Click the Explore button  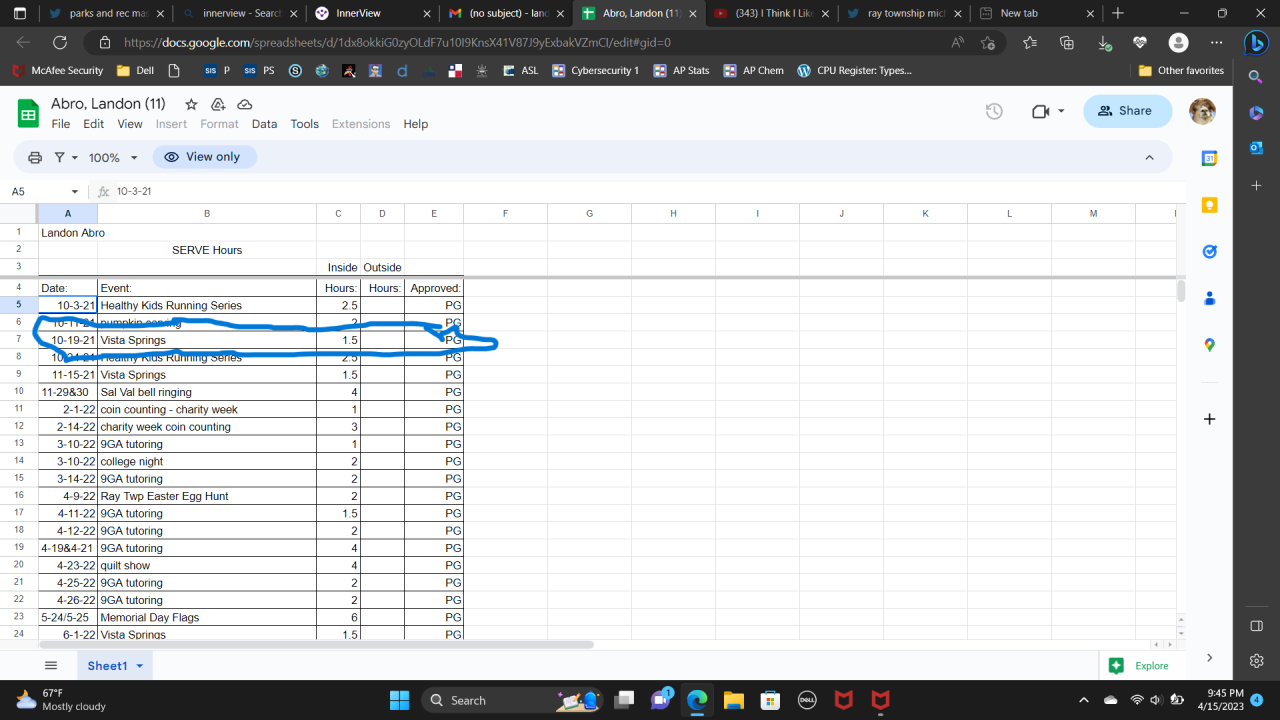click(1139, 665)
